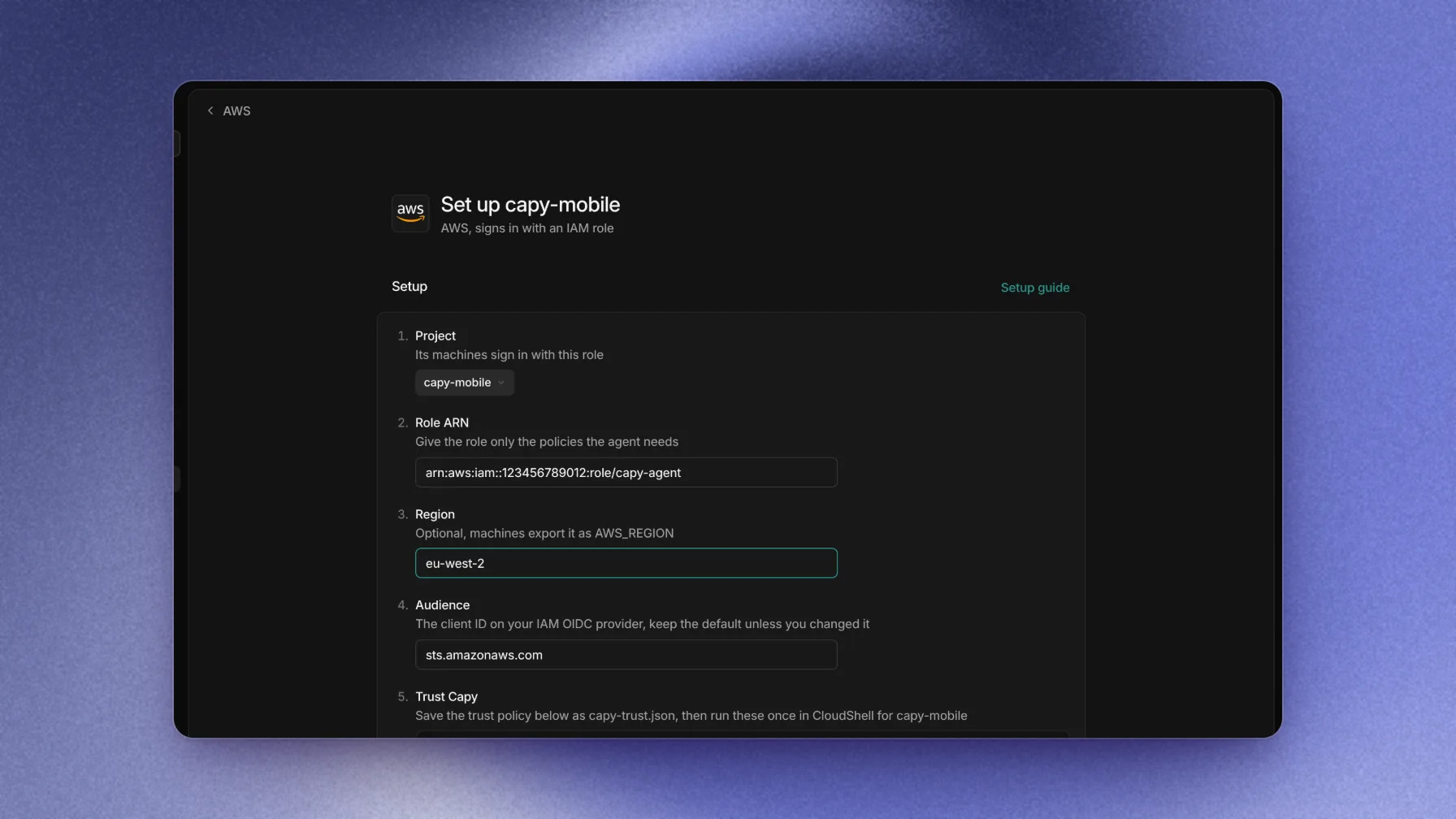Click the Audience field with sts.amazonaws.com
The width and height of the screenshot is (1456, 819).
tap(626, 655)
